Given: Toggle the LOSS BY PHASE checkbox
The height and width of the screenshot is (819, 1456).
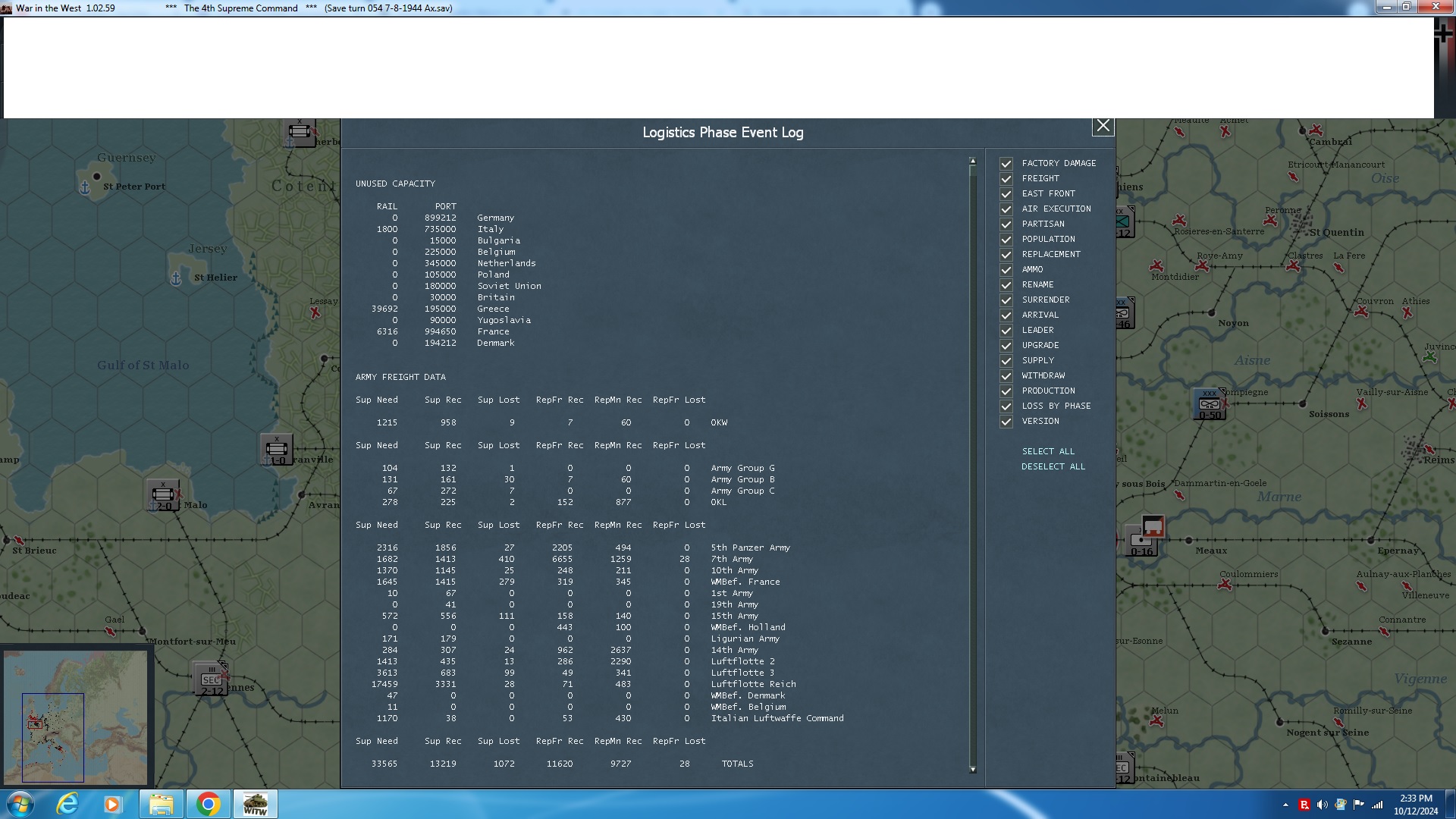Looking at the screenshot, I should [x=1006, y=406].
